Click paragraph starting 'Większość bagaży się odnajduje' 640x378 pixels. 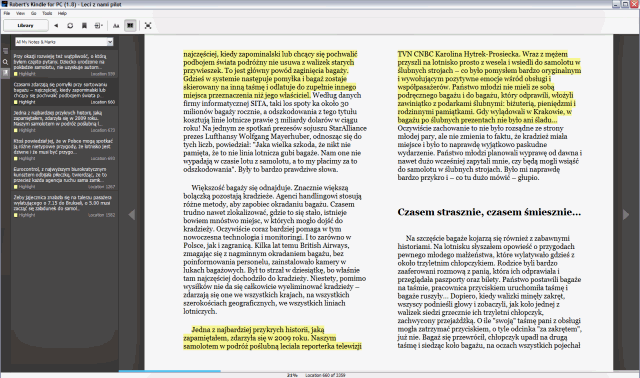tap(275, 249)
